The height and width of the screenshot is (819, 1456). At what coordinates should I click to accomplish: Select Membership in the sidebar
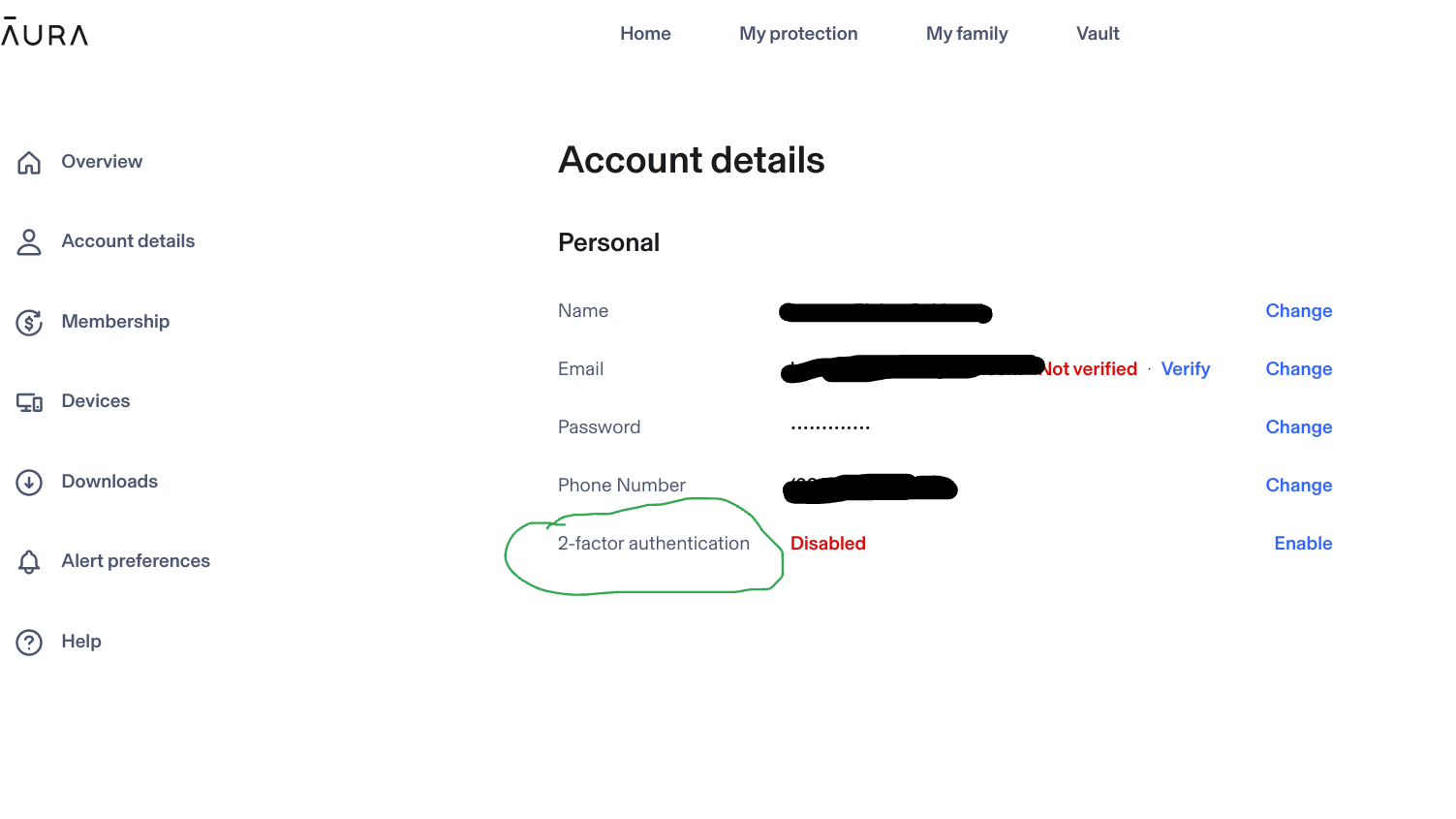[115, 321]
